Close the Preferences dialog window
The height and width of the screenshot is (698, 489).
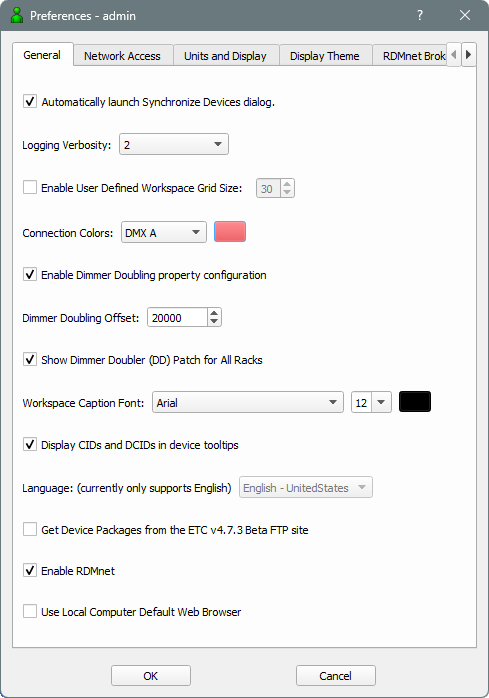(465, 15)
